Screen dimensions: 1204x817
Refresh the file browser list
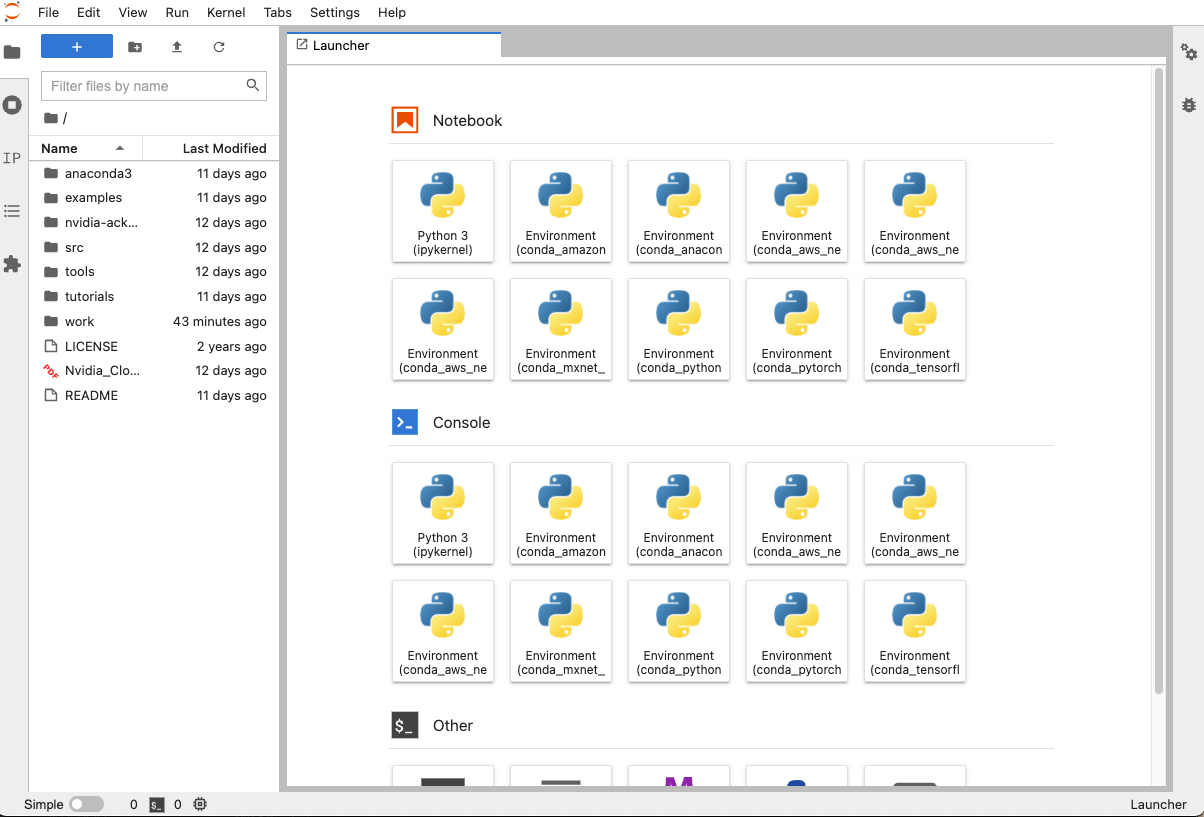point(219,47)
